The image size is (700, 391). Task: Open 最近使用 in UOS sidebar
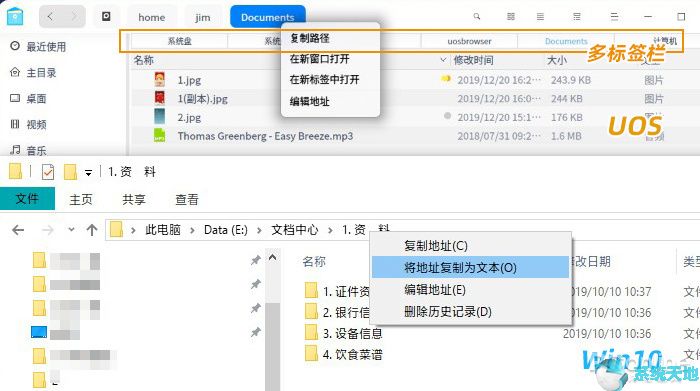38,46
